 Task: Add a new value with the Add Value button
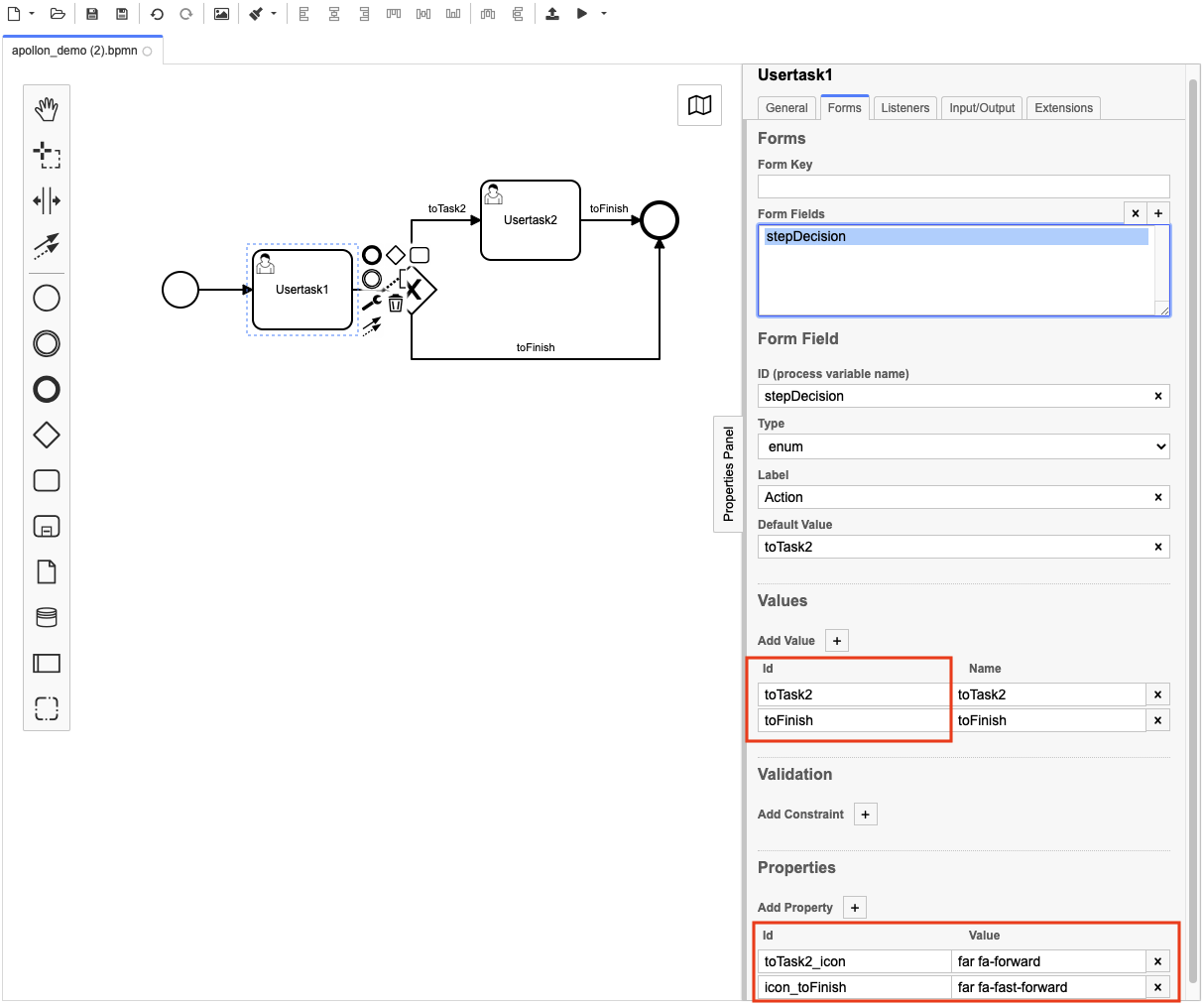tap(836, 640)
